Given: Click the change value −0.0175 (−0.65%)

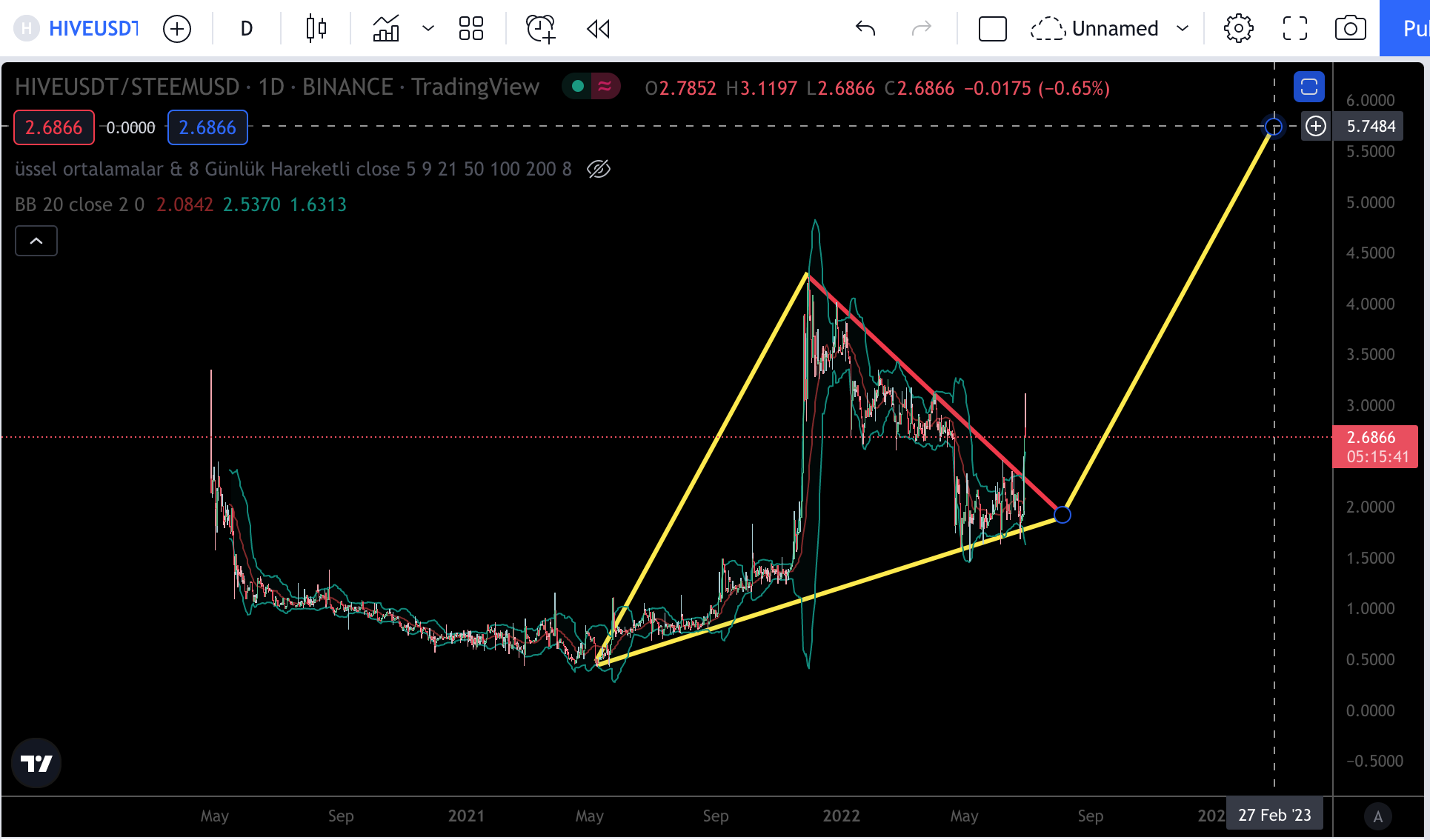Looking at the screenshot, I should 1037,88.
